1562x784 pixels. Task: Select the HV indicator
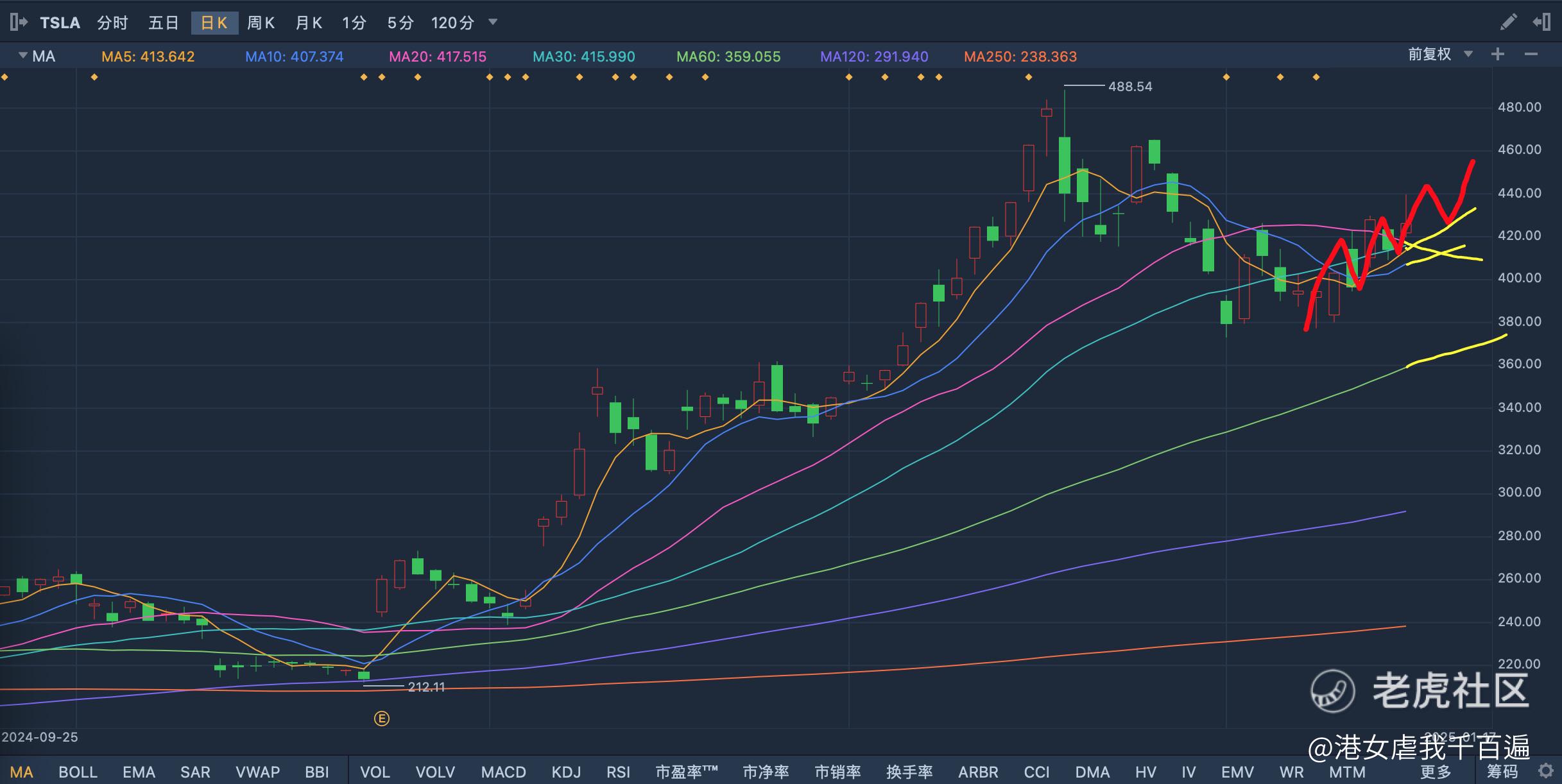click(x=1146, y=772)
